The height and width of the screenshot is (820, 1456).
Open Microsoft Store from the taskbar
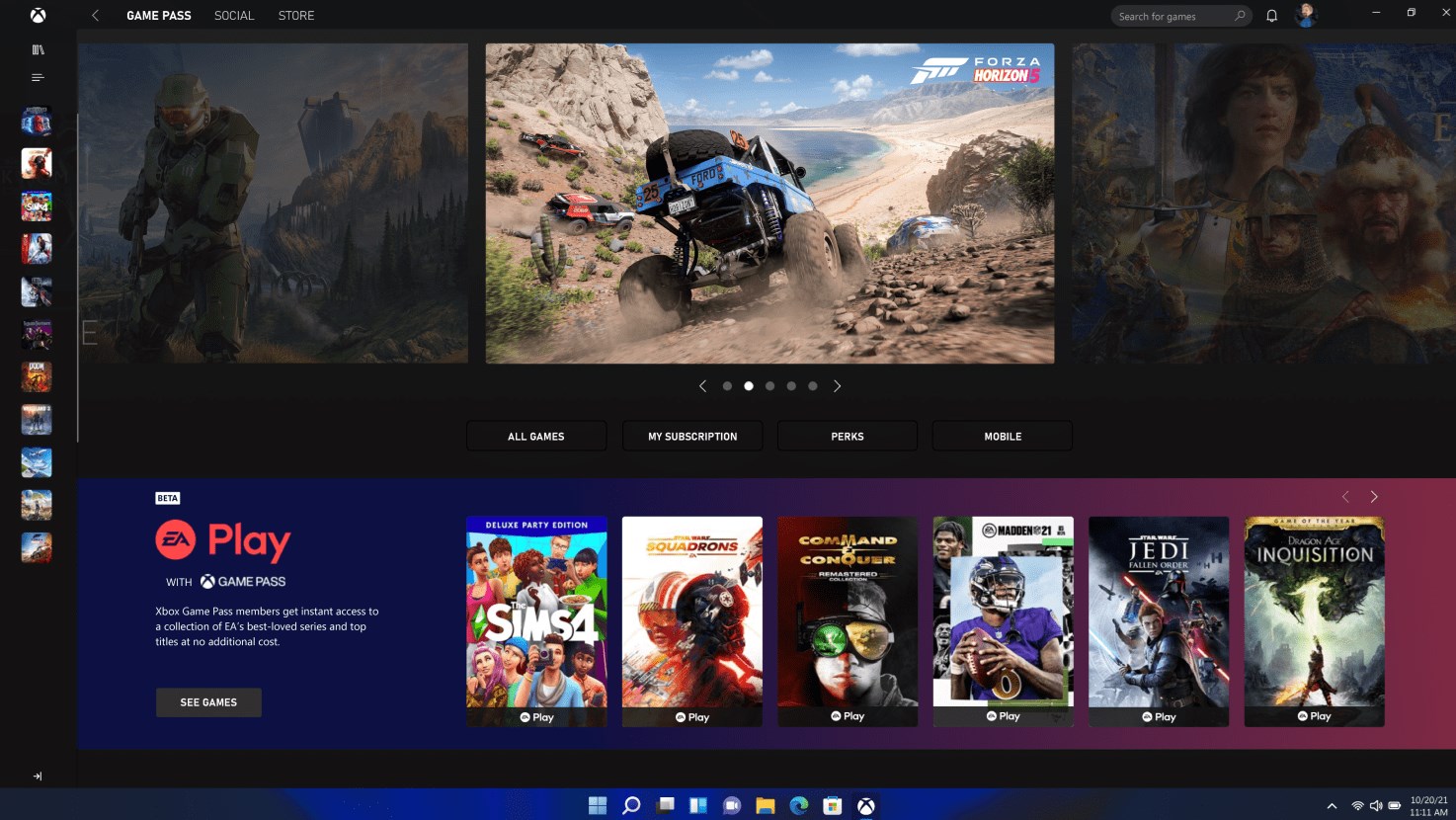click(x=833, y=805)
